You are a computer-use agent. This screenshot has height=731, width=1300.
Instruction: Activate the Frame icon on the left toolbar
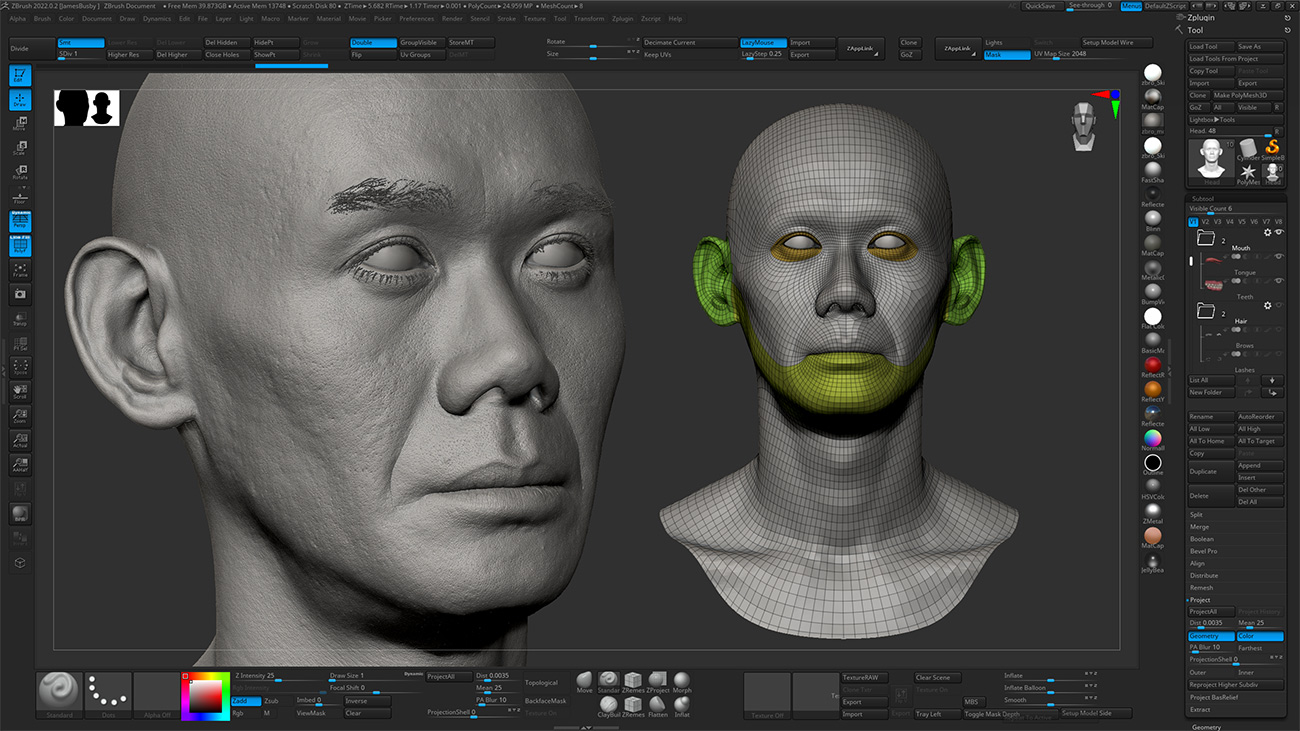pos(20,270)
